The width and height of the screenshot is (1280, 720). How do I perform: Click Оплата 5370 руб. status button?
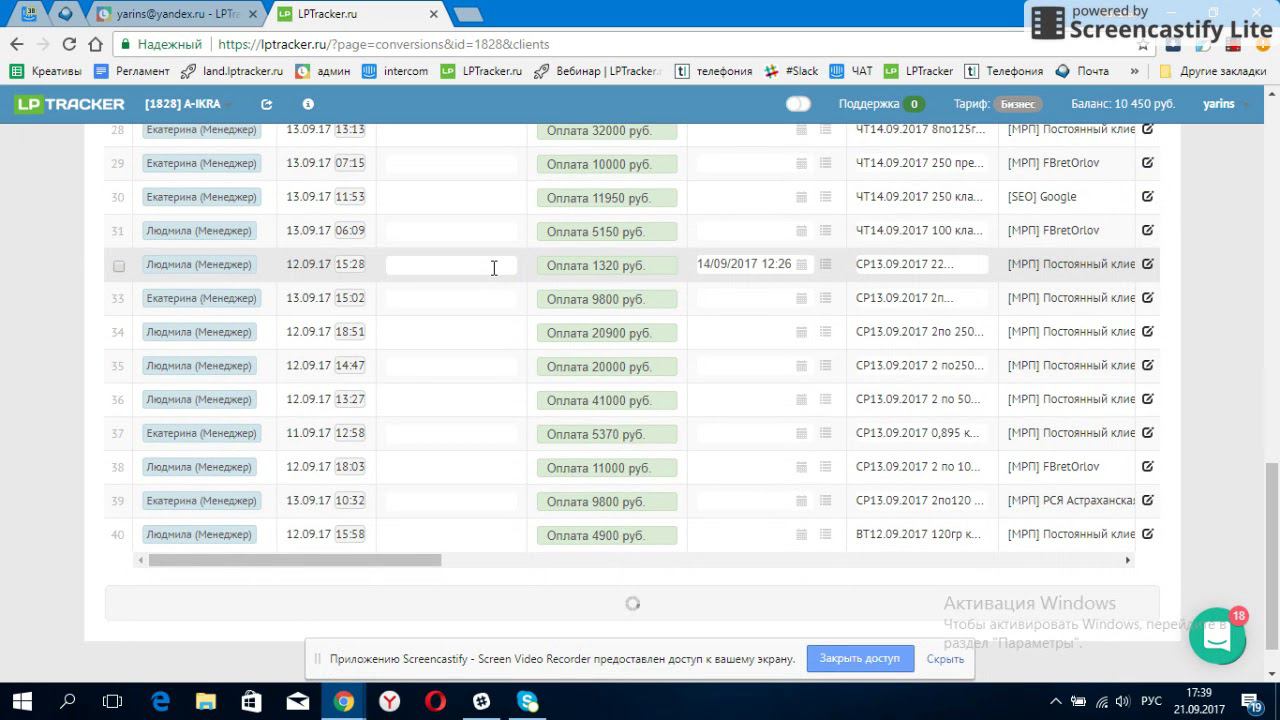pyautogui.click(x=607, y=435)
